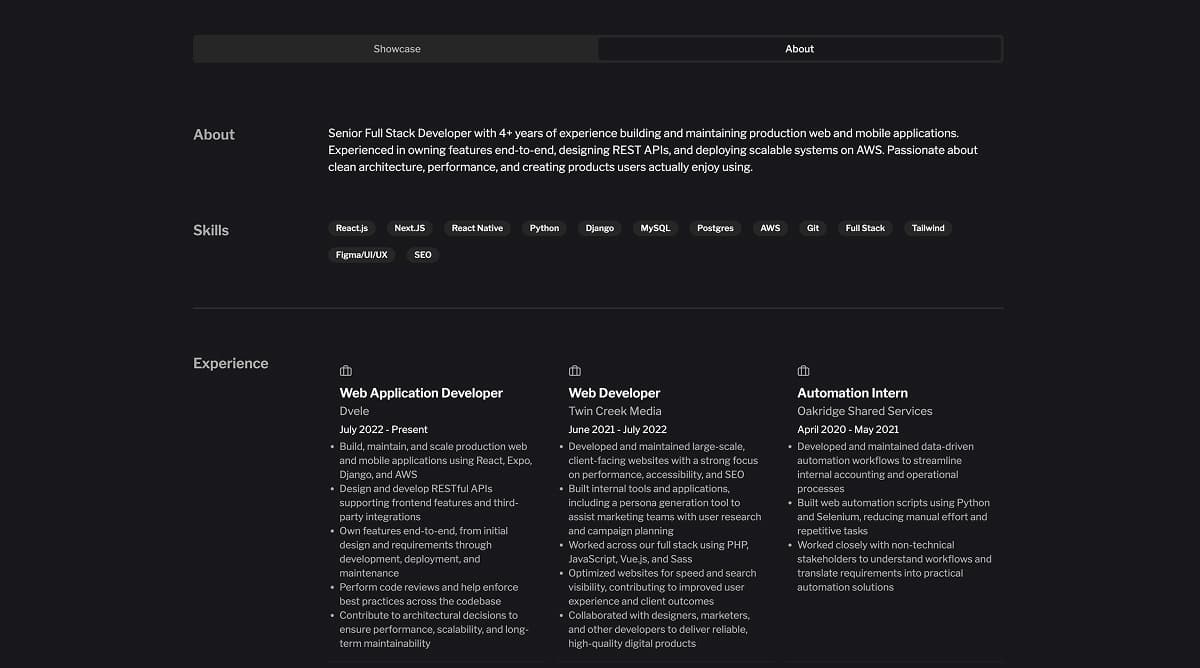Switch to the Showcase tab
Viewport: 1200px width, 668px height.
[x=397, y=49]
